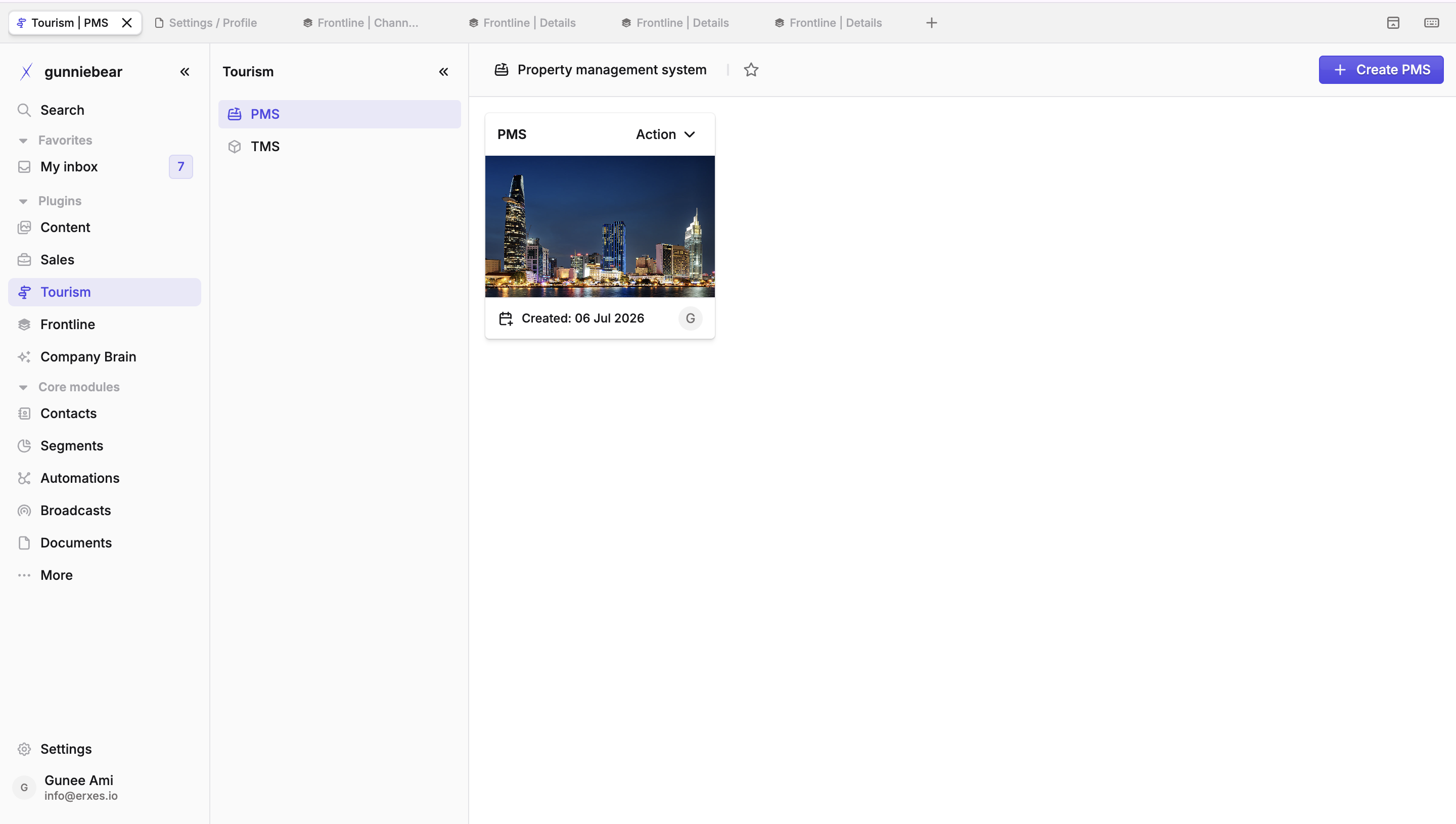This screenshot has height=824, width=1456.
Task: Collapse the Tourism panel with the double-chevron
Action: click(444, 72)
